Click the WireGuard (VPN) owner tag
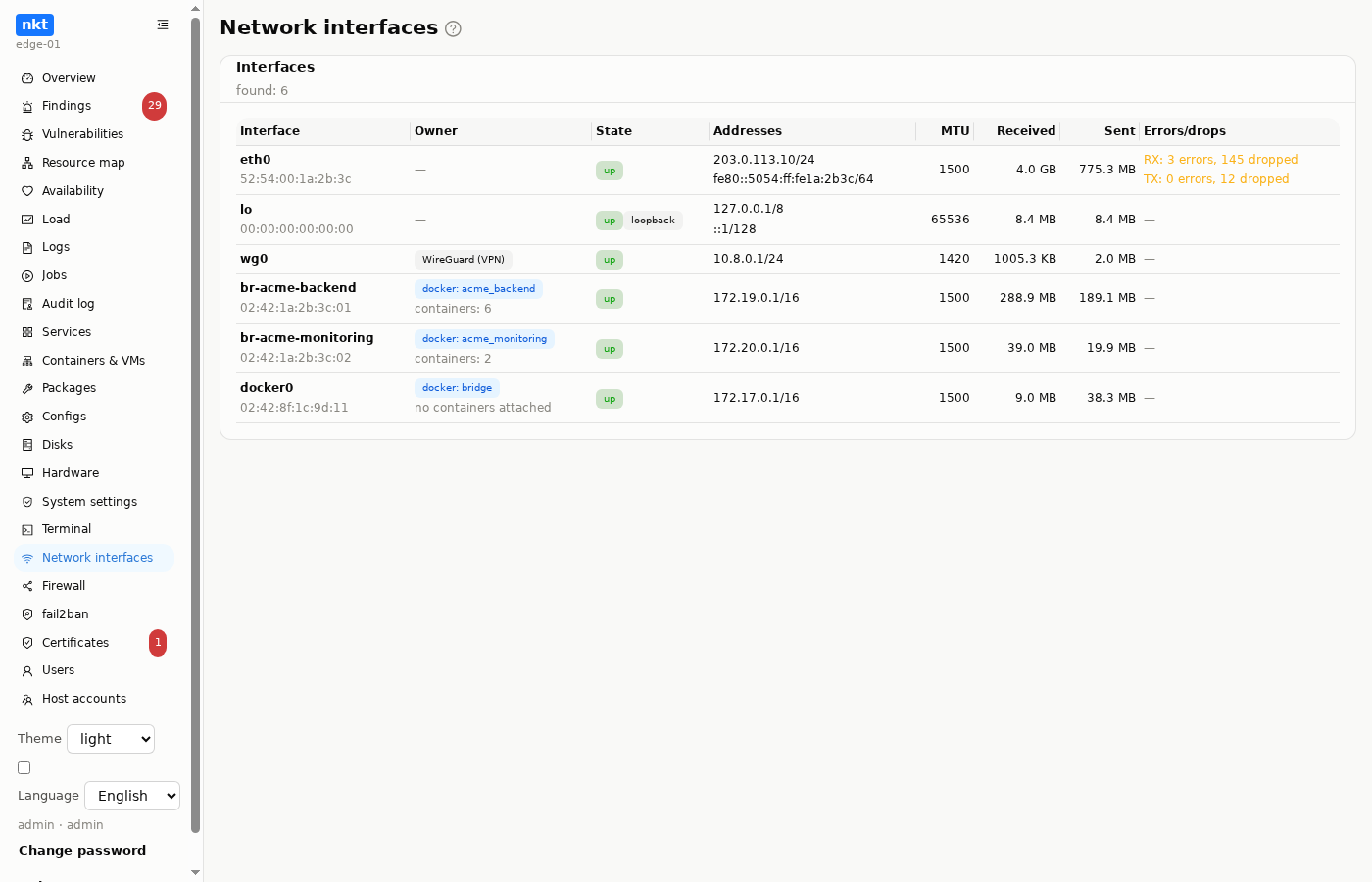 coord(464,260)
